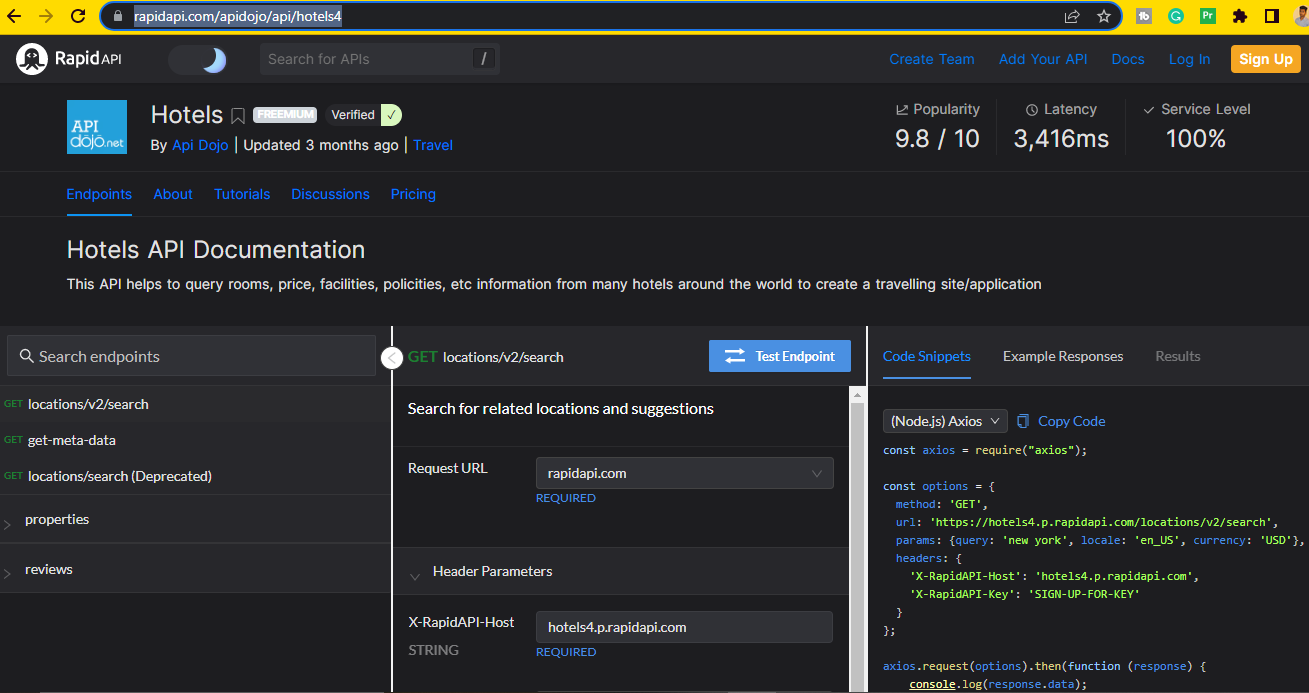This screenshot has width=1309, height=693.
Task: Select the locations/v2/search endpoint
Action: [x=195, y=404]
